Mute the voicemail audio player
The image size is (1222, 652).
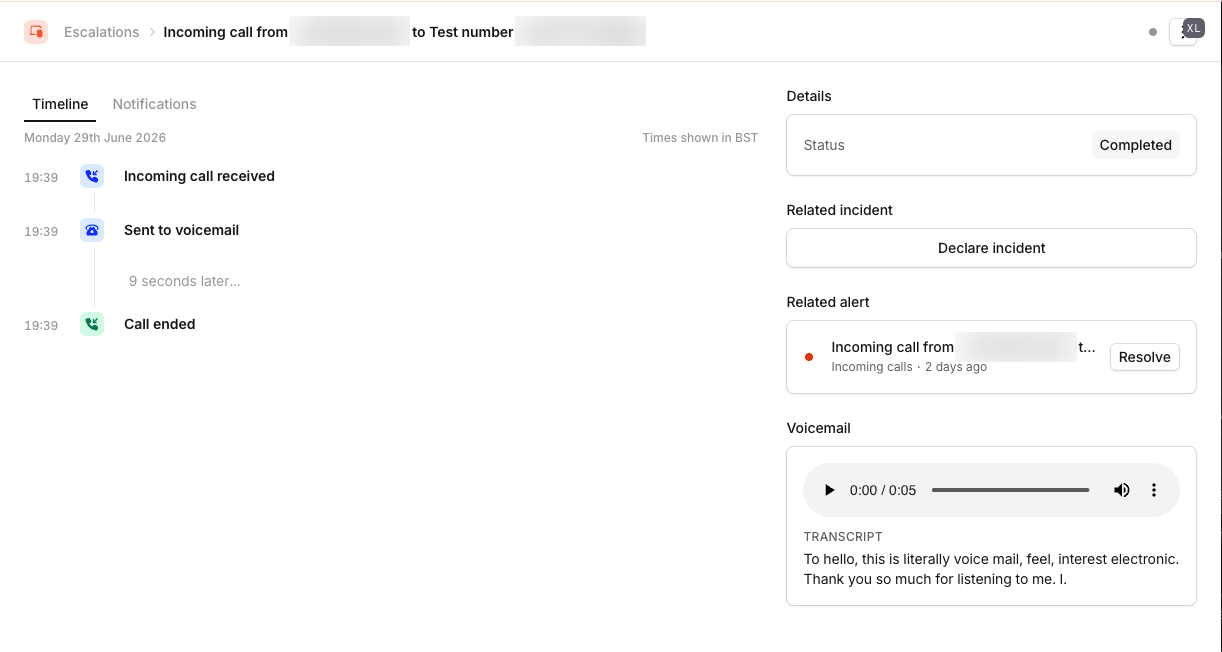pos(1122,490)
